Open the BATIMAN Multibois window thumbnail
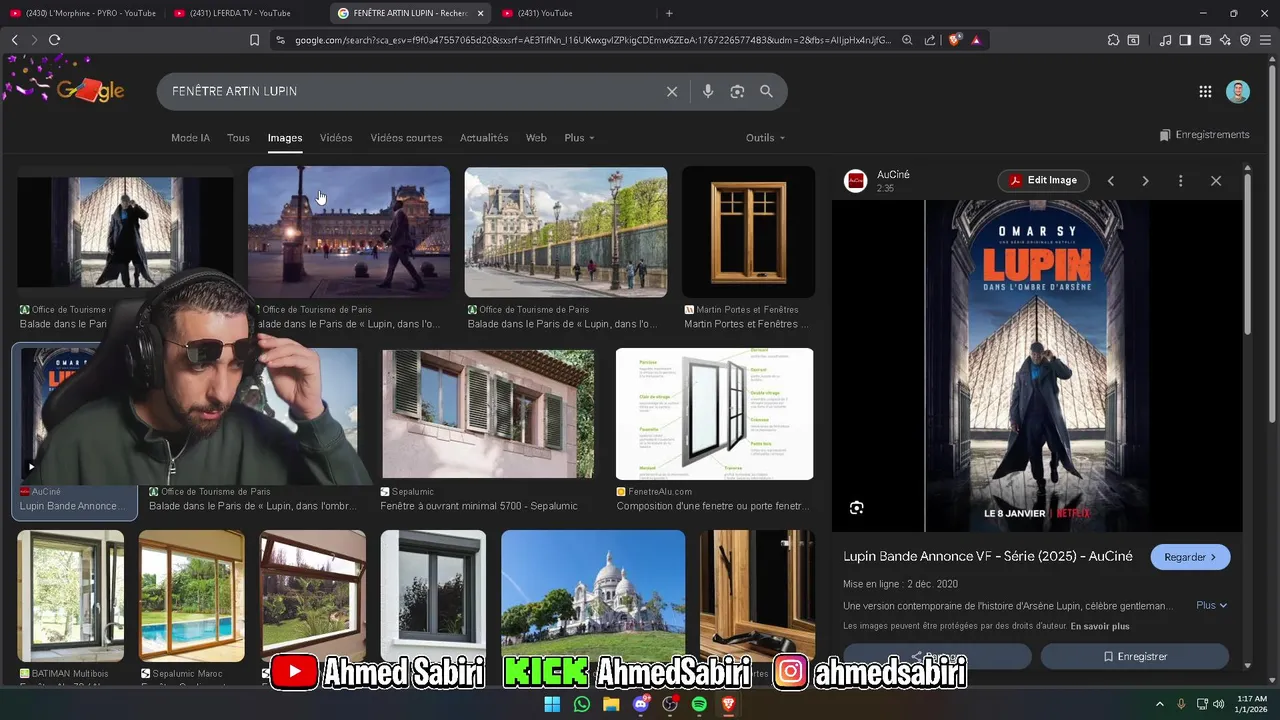1280x720 pixels. tap(70, 596)
